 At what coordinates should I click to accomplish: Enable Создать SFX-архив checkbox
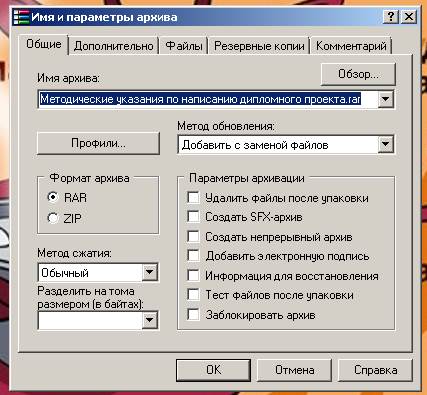tap(194, 217)
